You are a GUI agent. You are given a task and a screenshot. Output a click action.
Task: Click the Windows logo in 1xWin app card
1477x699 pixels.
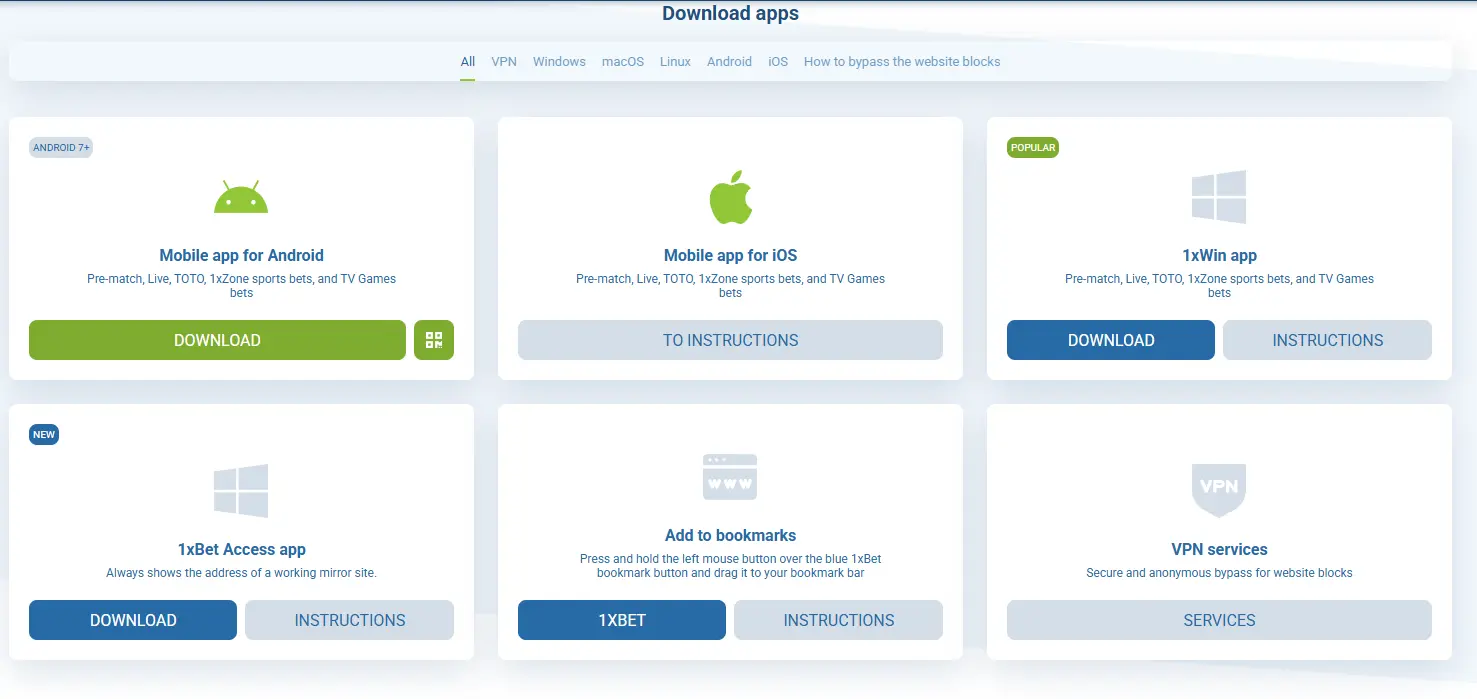[x=1219, y=197]
